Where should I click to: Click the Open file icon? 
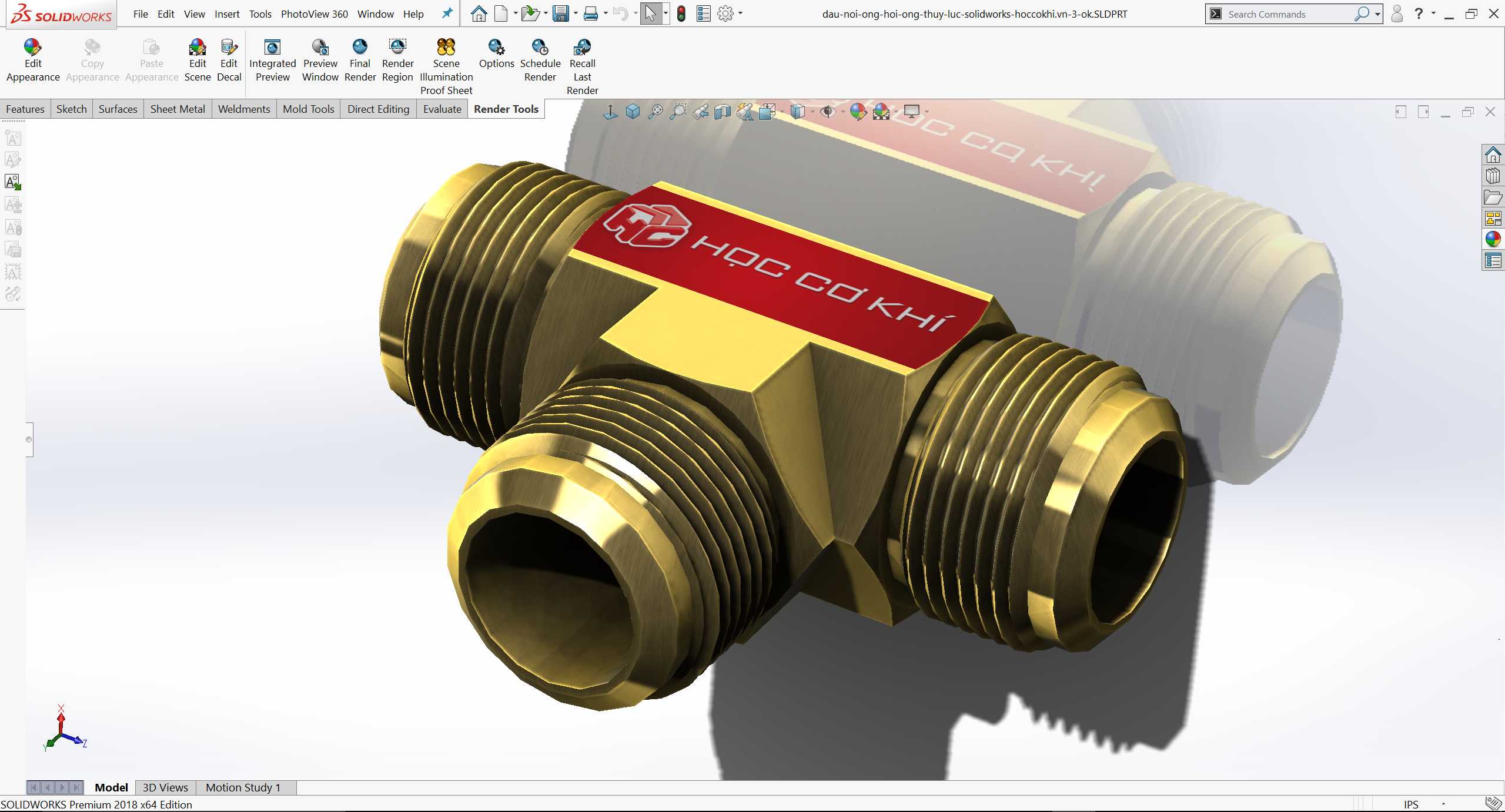pos(530,14)
